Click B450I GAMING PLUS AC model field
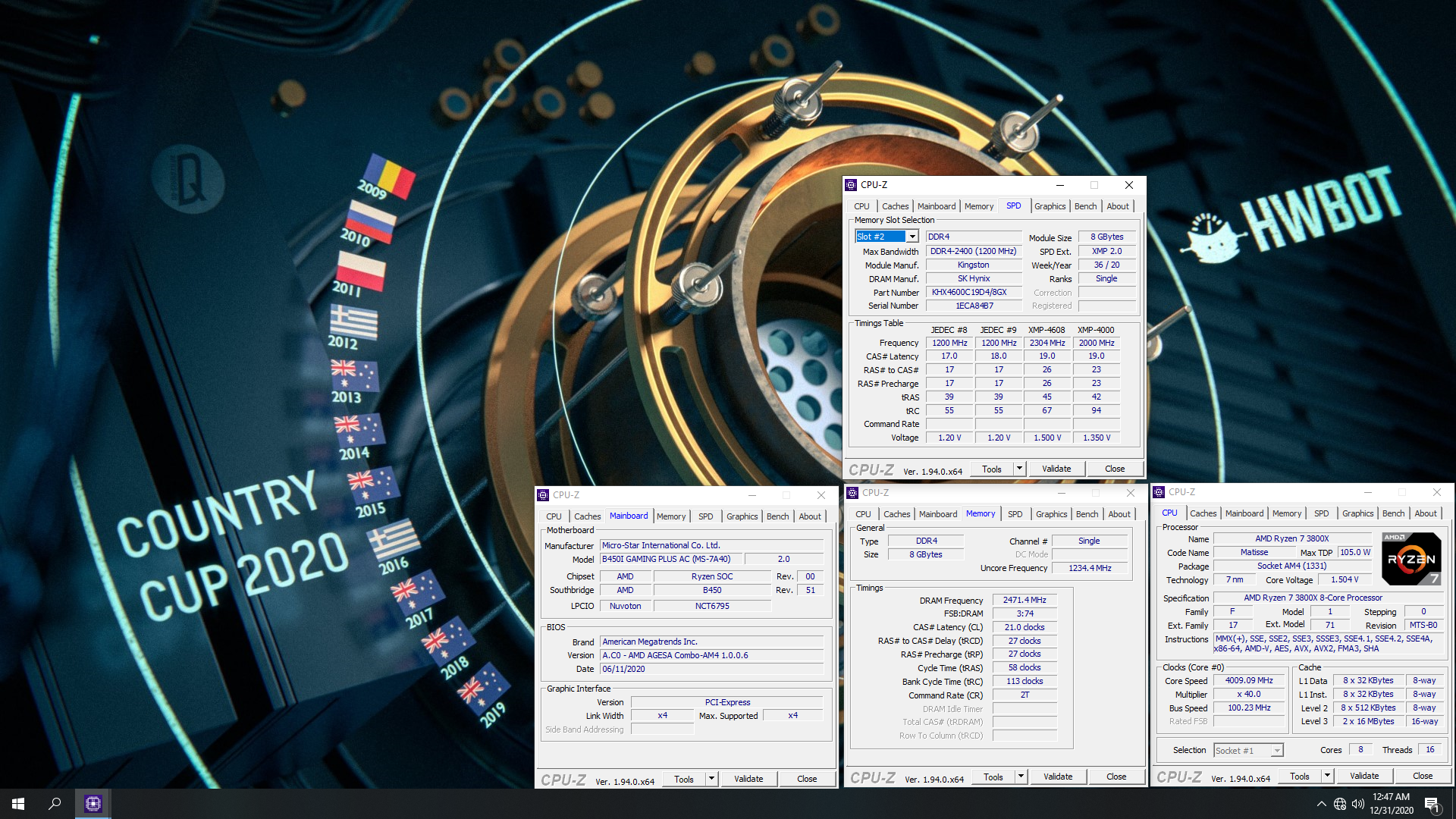Image resolution: width=1456 pixels, height=819 pixels. (x=670, y=560)
